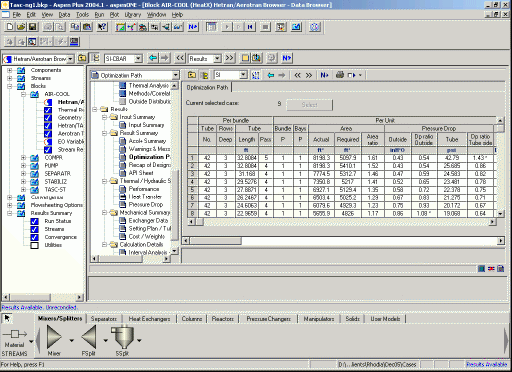Open the Tools menu
The height and width of the screenshot is (372, 512).
(x=82, y=15)
